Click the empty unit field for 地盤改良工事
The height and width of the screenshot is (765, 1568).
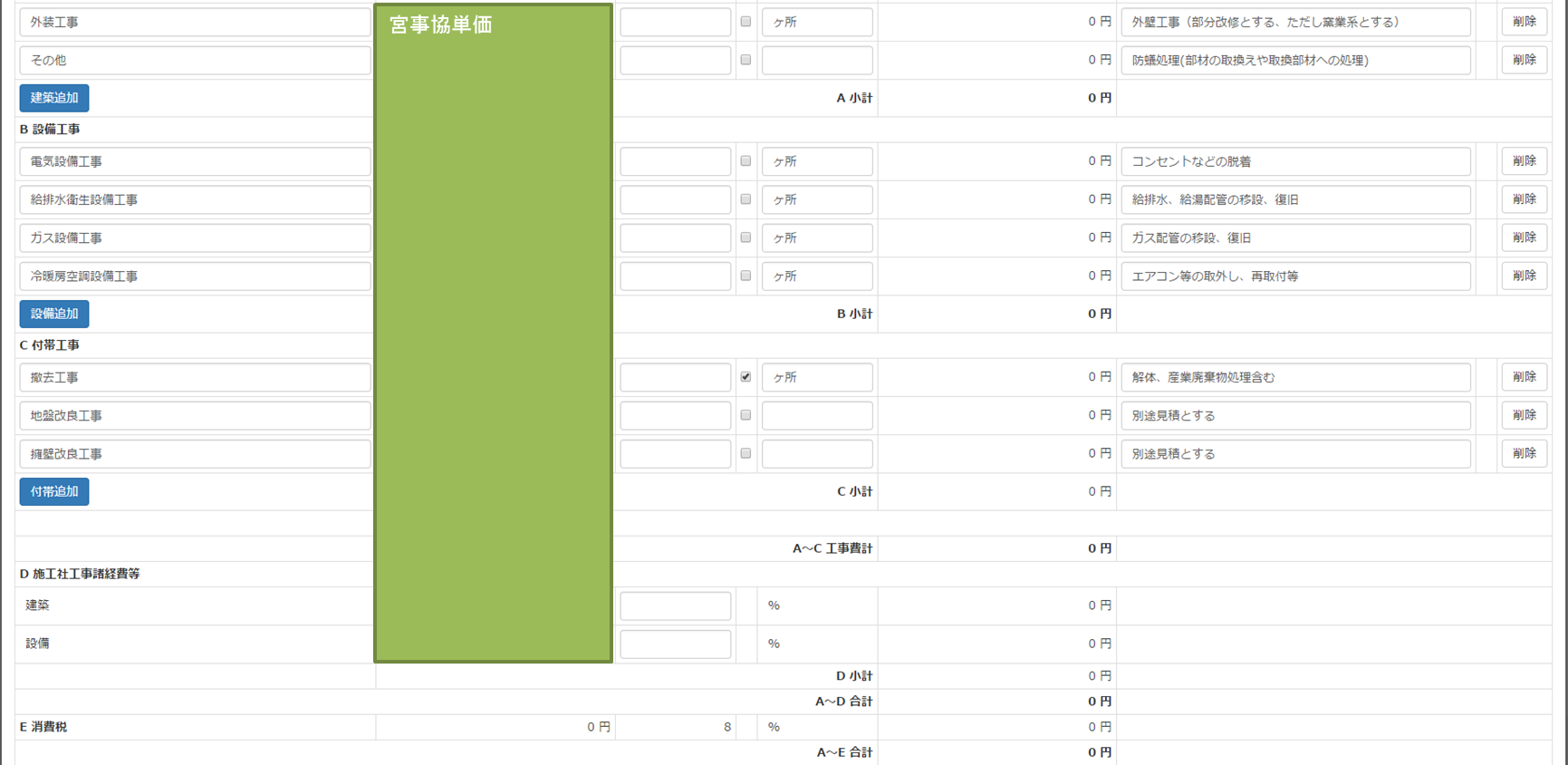tap(817, 415)
